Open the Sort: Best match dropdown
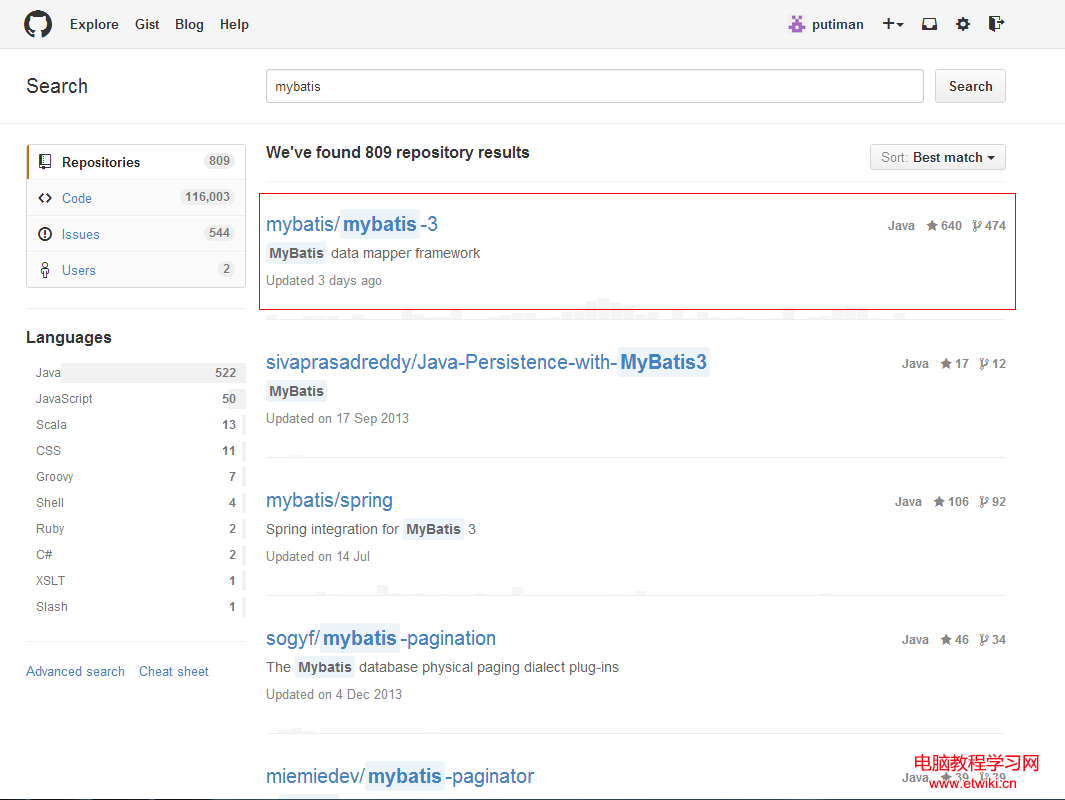 937,158
